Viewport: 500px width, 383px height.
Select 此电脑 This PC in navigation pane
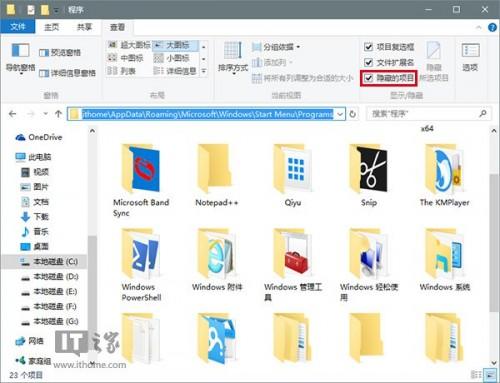(x=33, y=157)
